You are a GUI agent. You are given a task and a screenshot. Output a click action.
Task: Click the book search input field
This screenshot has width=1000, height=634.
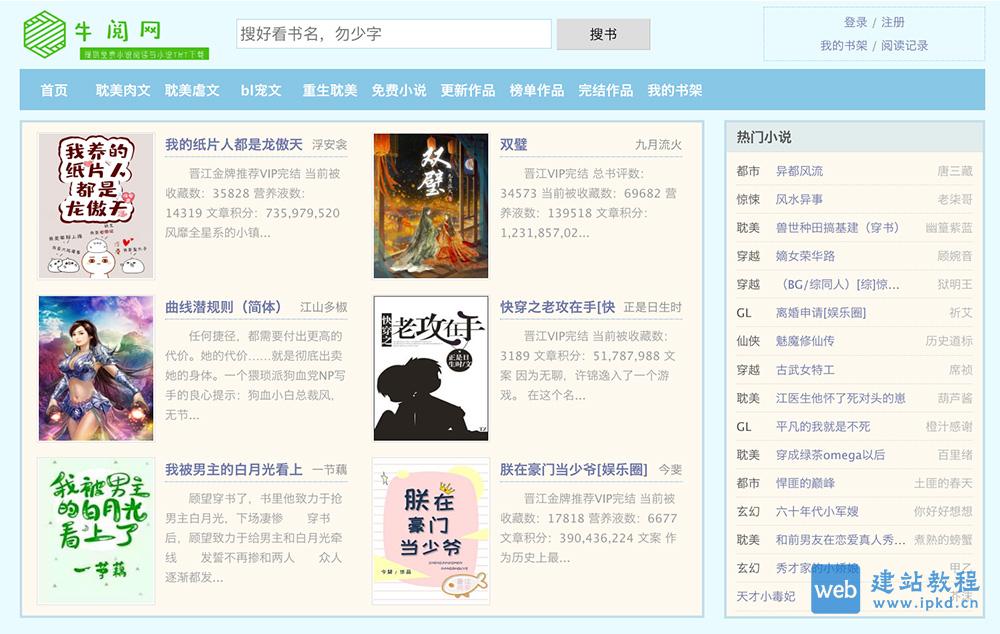point(395,34)
